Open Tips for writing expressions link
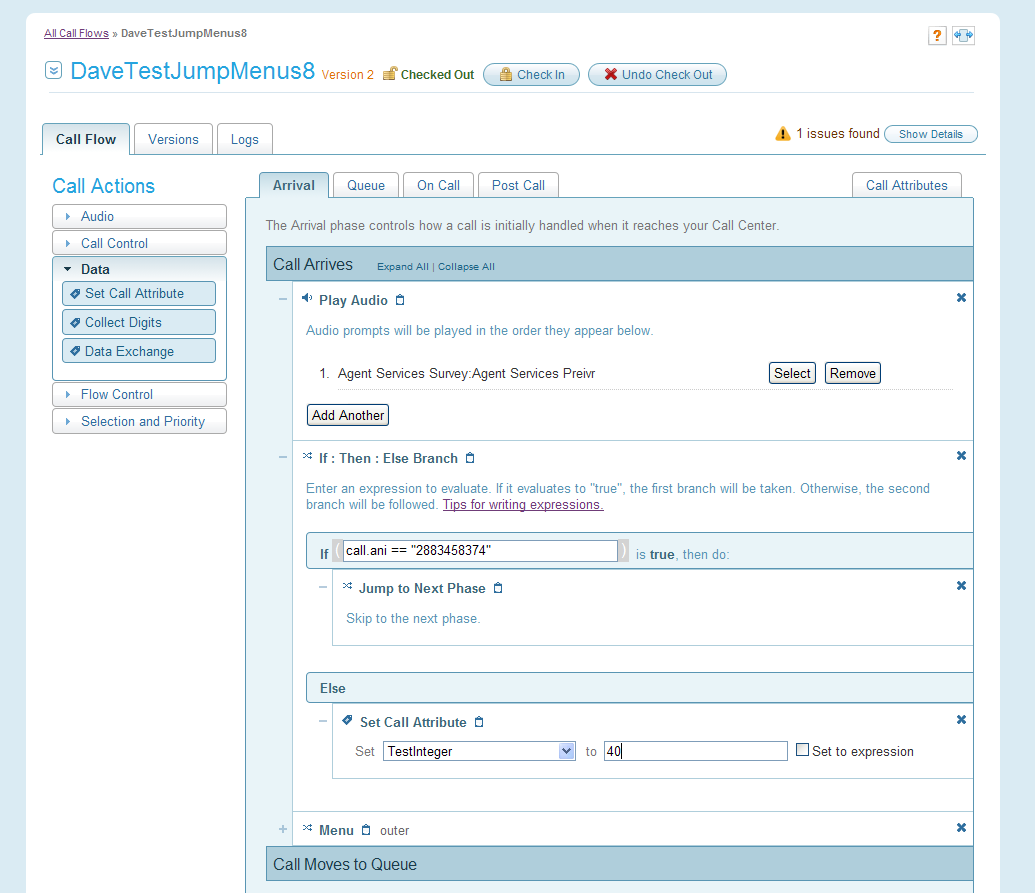The height and width of the screenshot is (893, 1035). [x=522, y=505]
